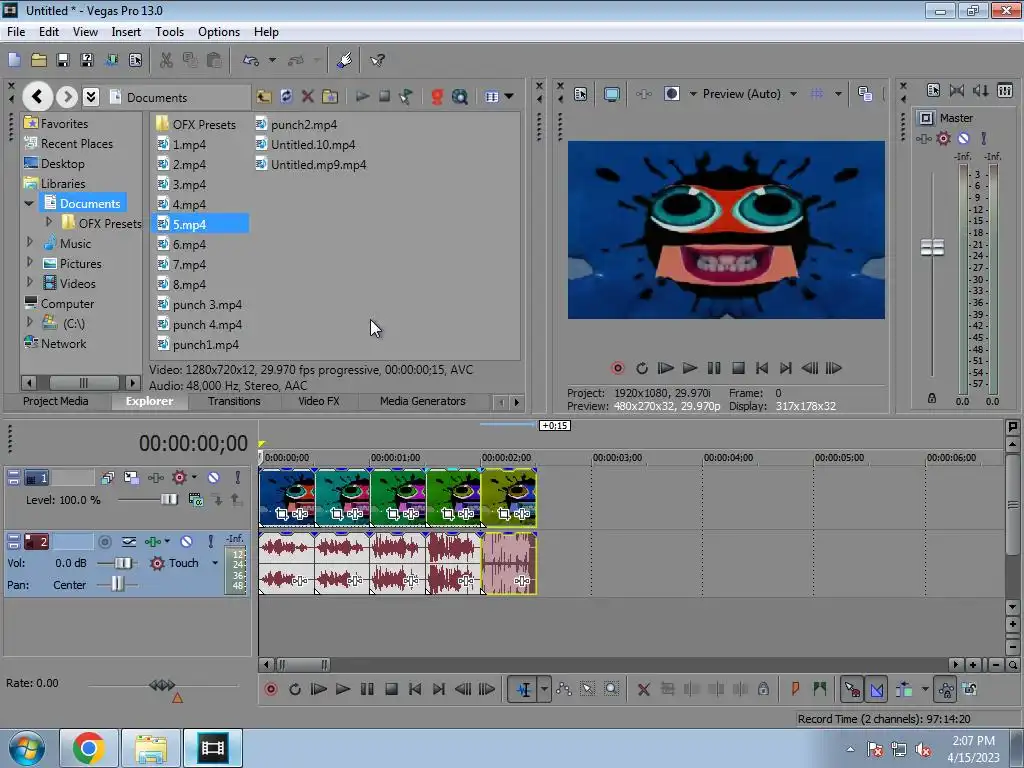Click the audio track Pan slider handle
1024x768 pixels.
pos(117,584)
